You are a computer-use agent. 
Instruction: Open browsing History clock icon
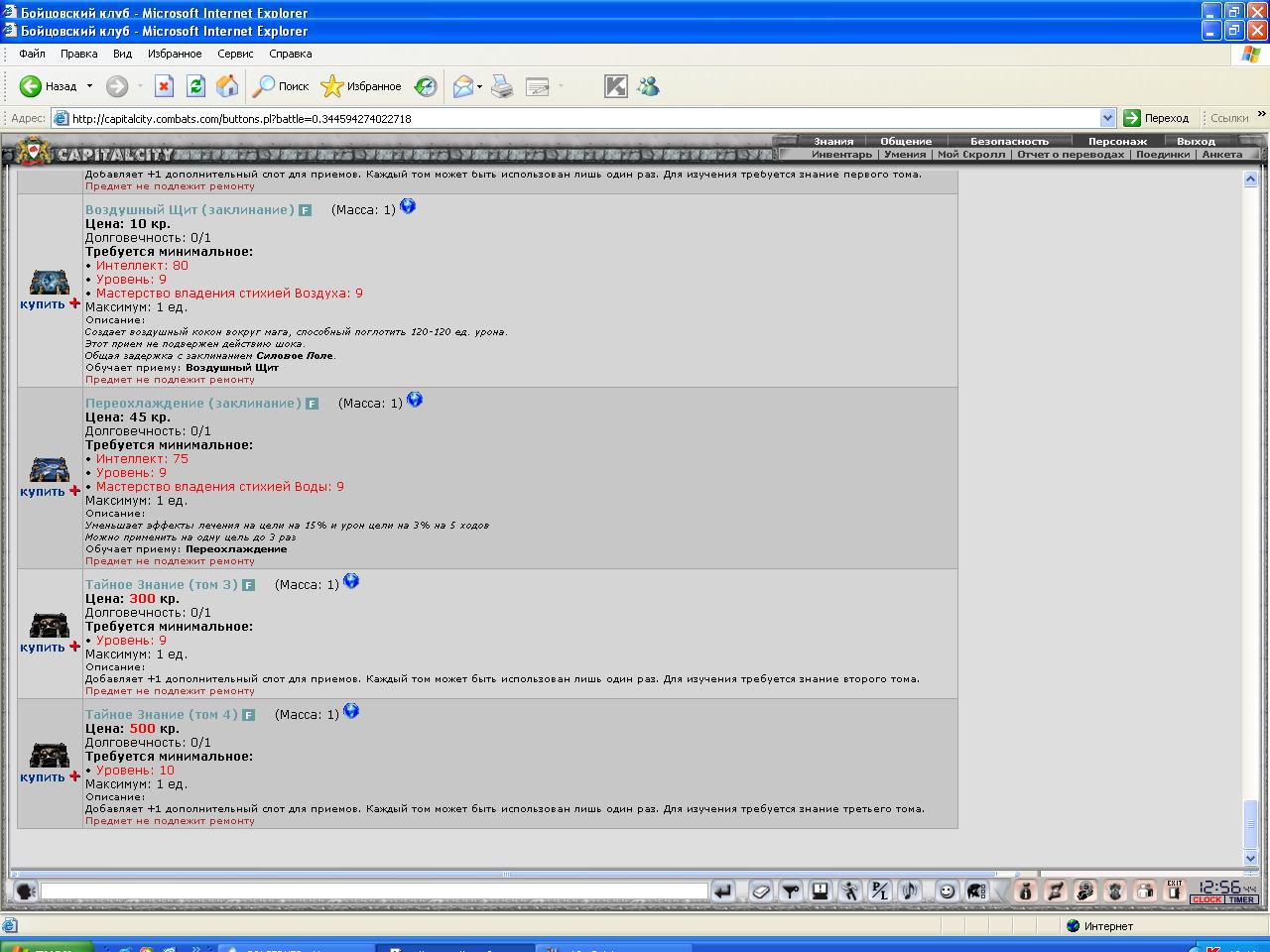coord(426,86)
